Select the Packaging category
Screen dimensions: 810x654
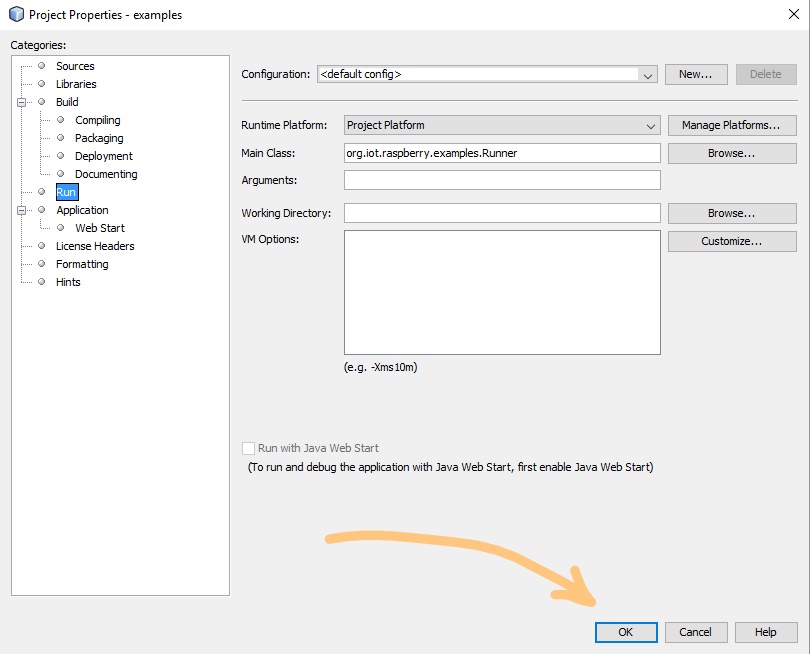pos(99,138)
